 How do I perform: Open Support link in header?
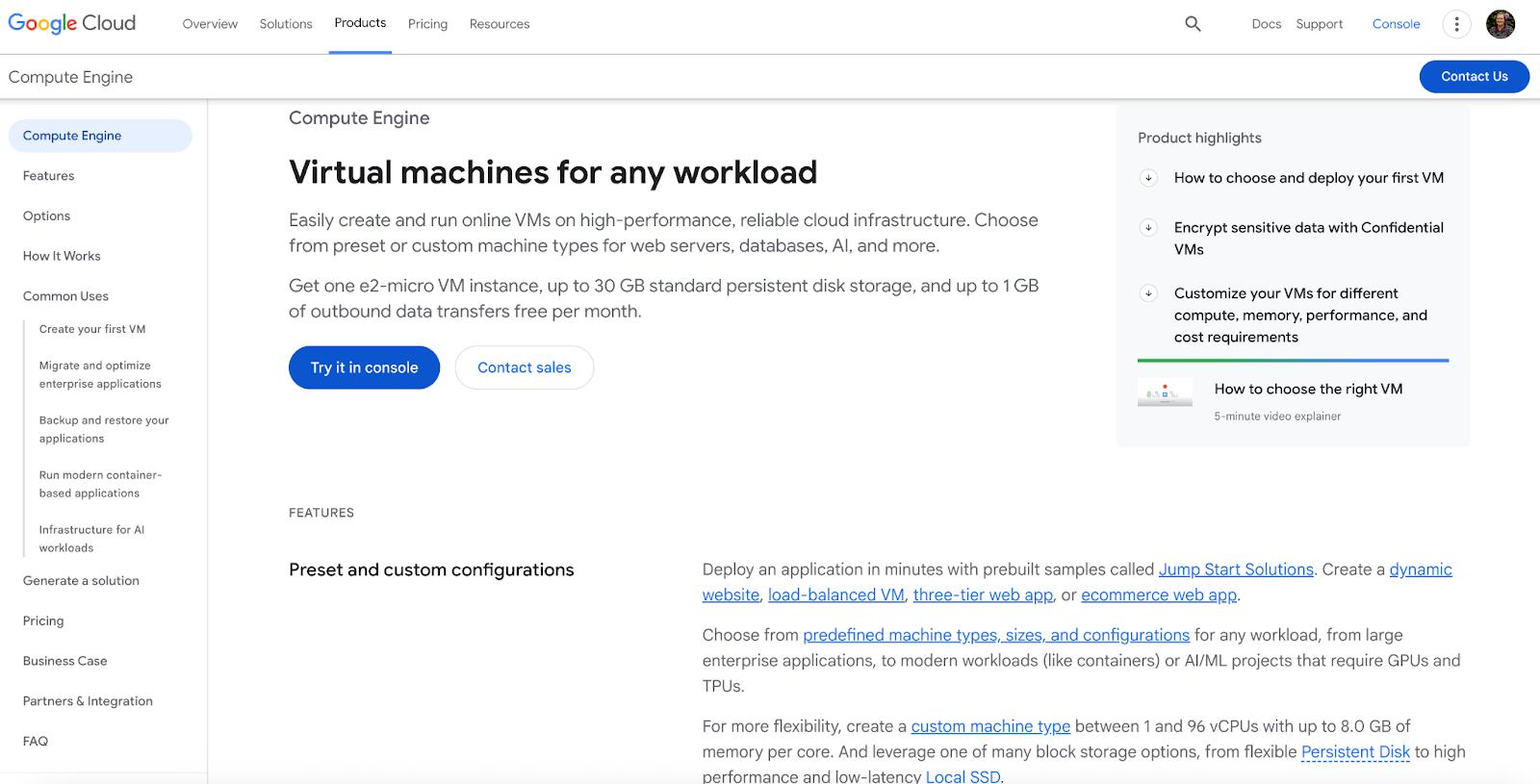(1320, 24)
